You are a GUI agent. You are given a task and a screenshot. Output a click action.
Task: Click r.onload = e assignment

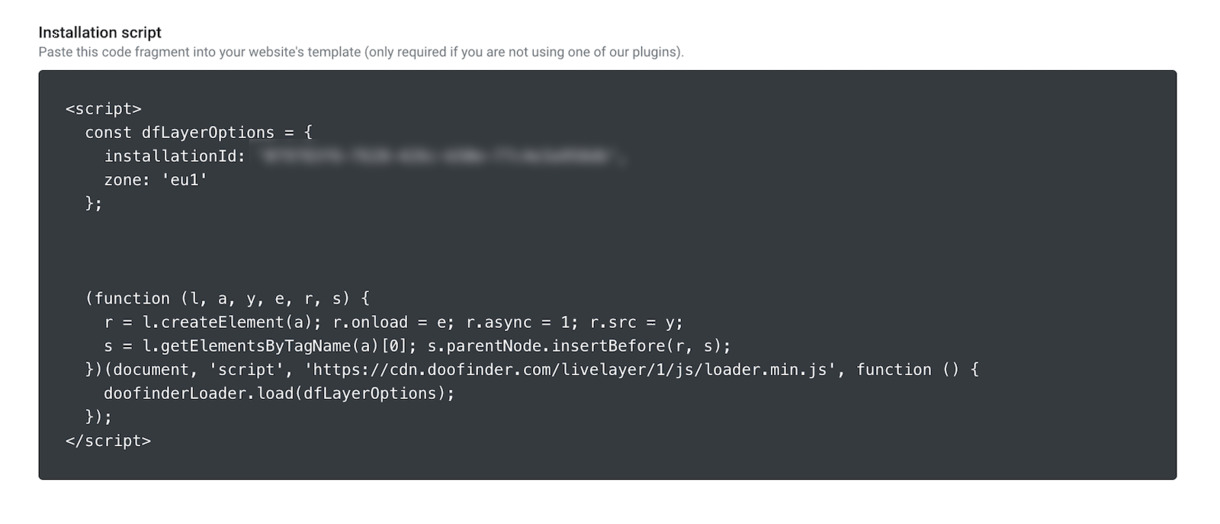(394, 322)
